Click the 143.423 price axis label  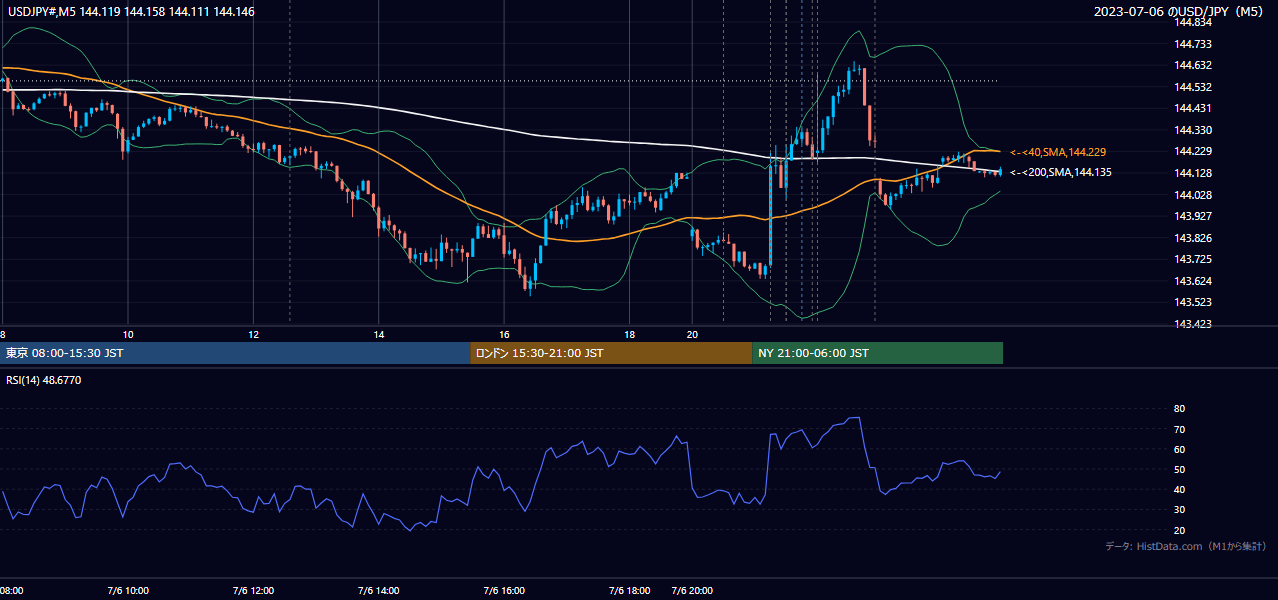pos(1194,324)
